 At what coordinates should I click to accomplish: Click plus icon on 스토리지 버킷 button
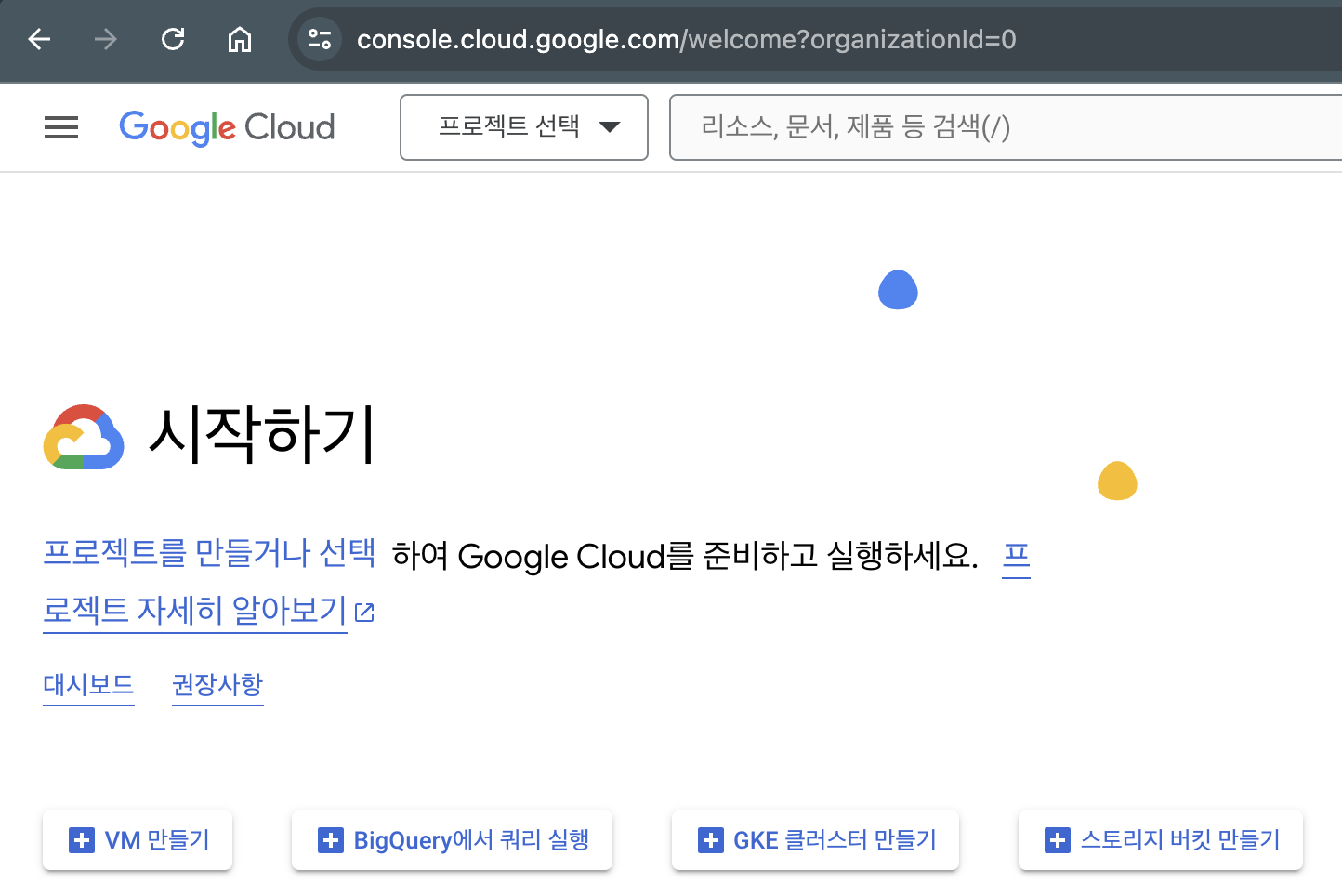(x=1058, y=840)
